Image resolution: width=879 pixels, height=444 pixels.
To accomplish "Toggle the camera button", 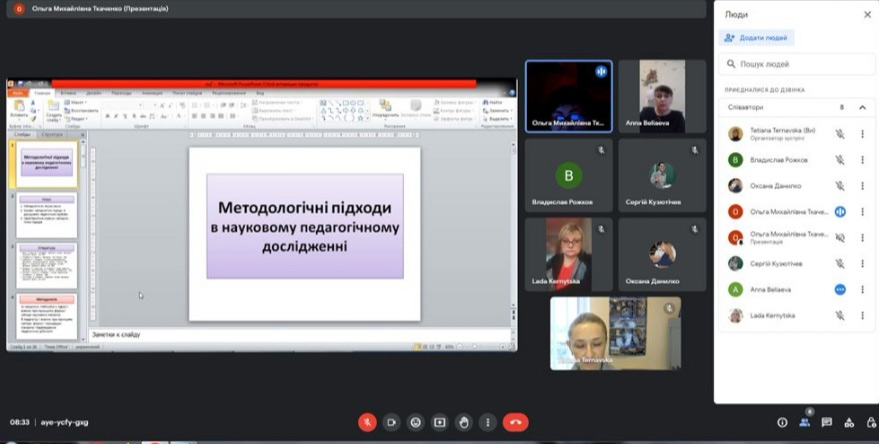I will click(391, 422).
